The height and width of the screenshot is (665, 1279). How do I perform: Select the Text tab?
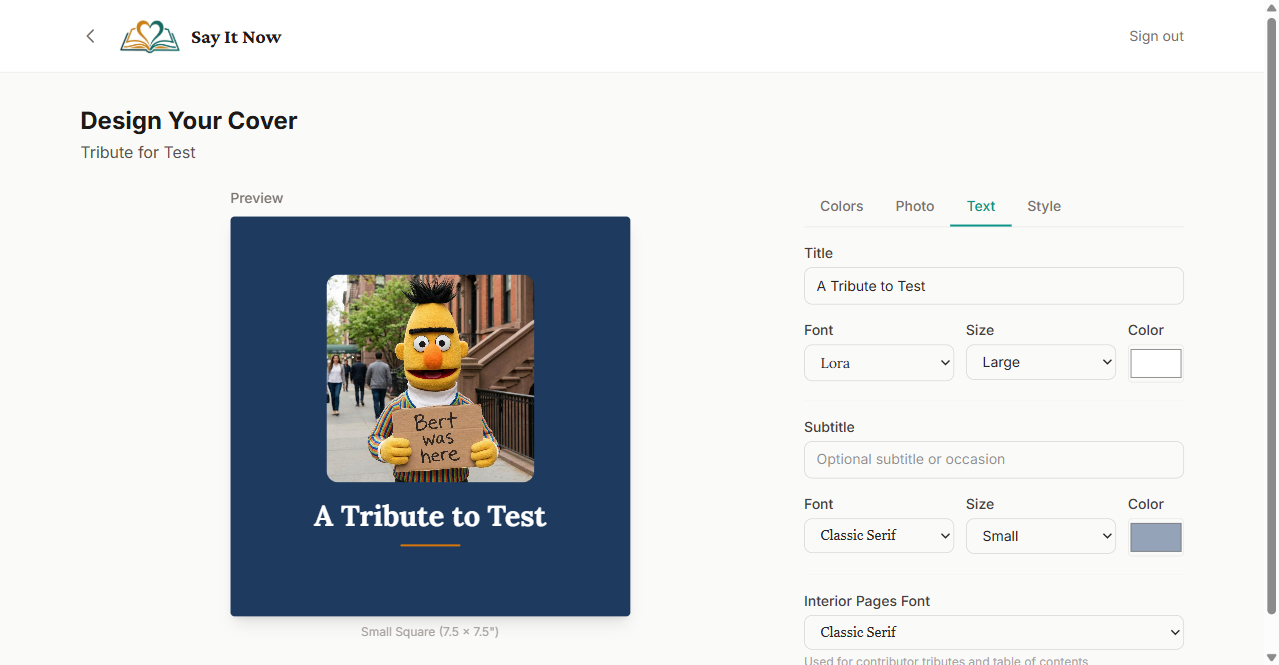pos(980,206)
